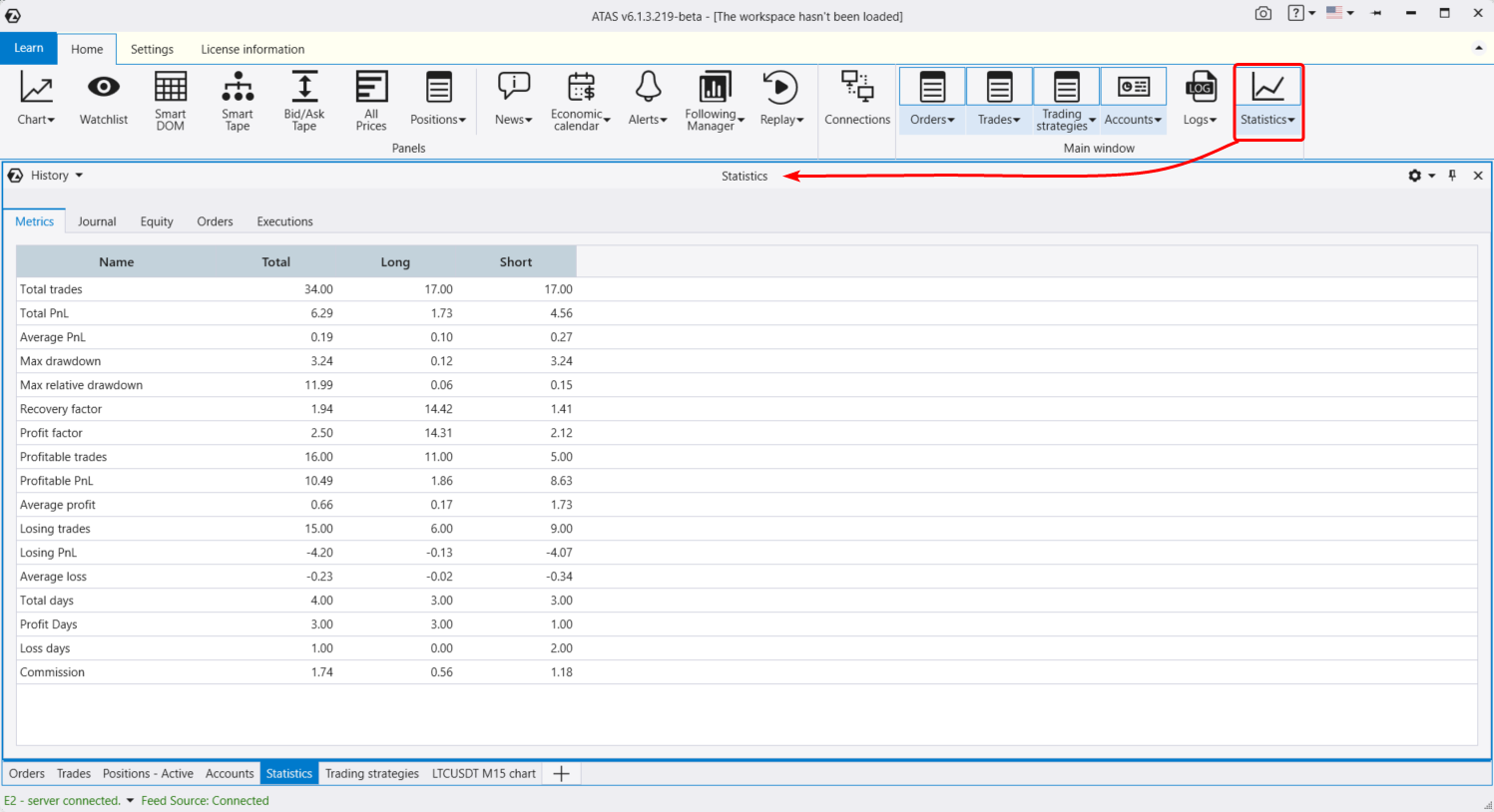The width and height of the screenshot is (1494, 812).
Task: Launch the Bid/Ask Tape panel
Action: [303, 99]
